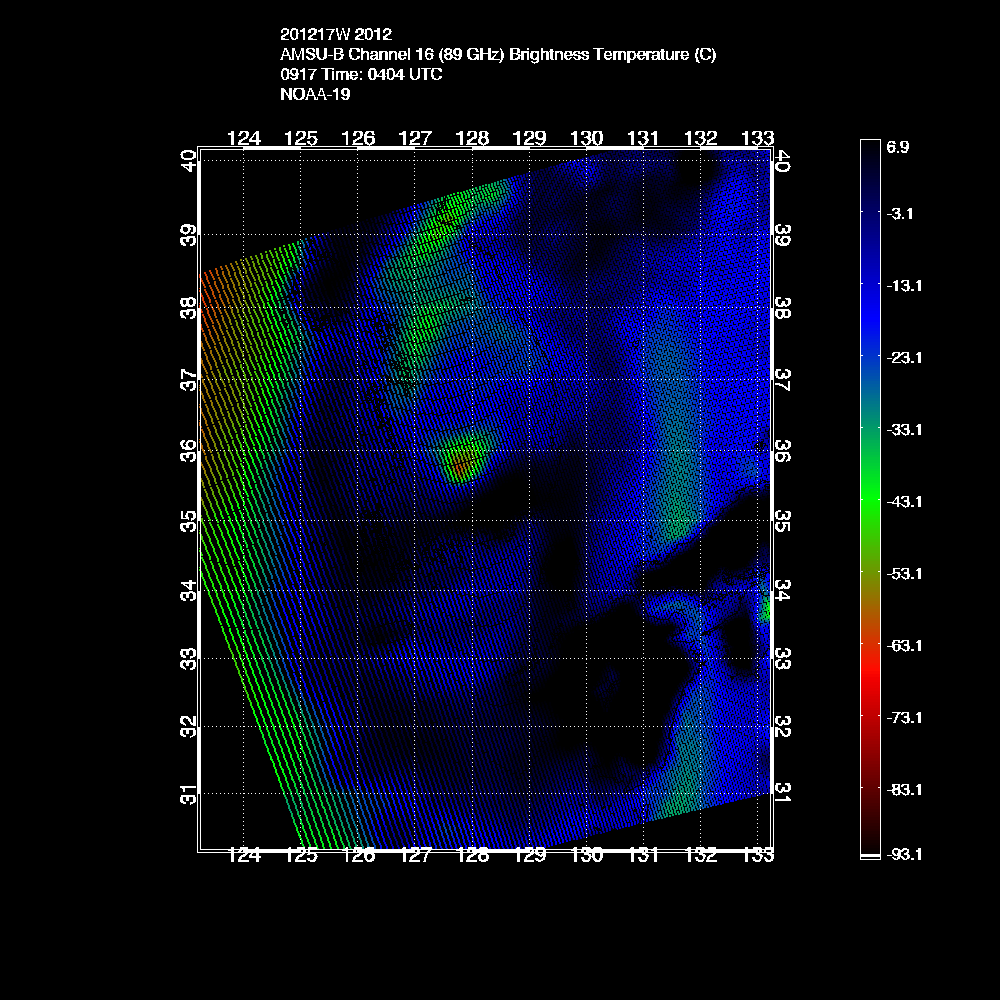
Task: Click the left-axis latitude label 40
Action: pos(187,160)
